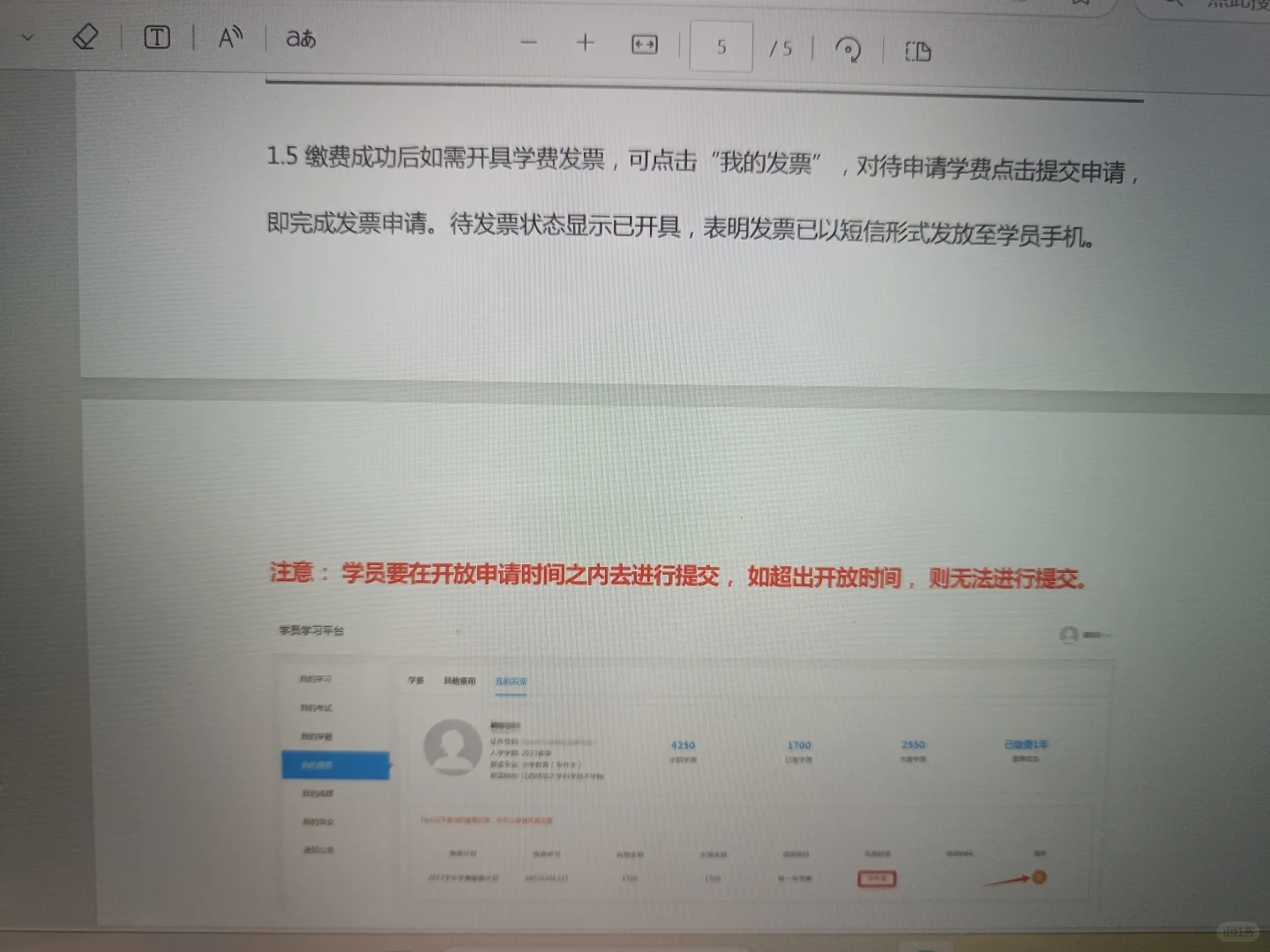Image resolution: width=1270 pixels, height=952 pixels.
Task: Zoom out with the minus button
Action: click(528, 42)
